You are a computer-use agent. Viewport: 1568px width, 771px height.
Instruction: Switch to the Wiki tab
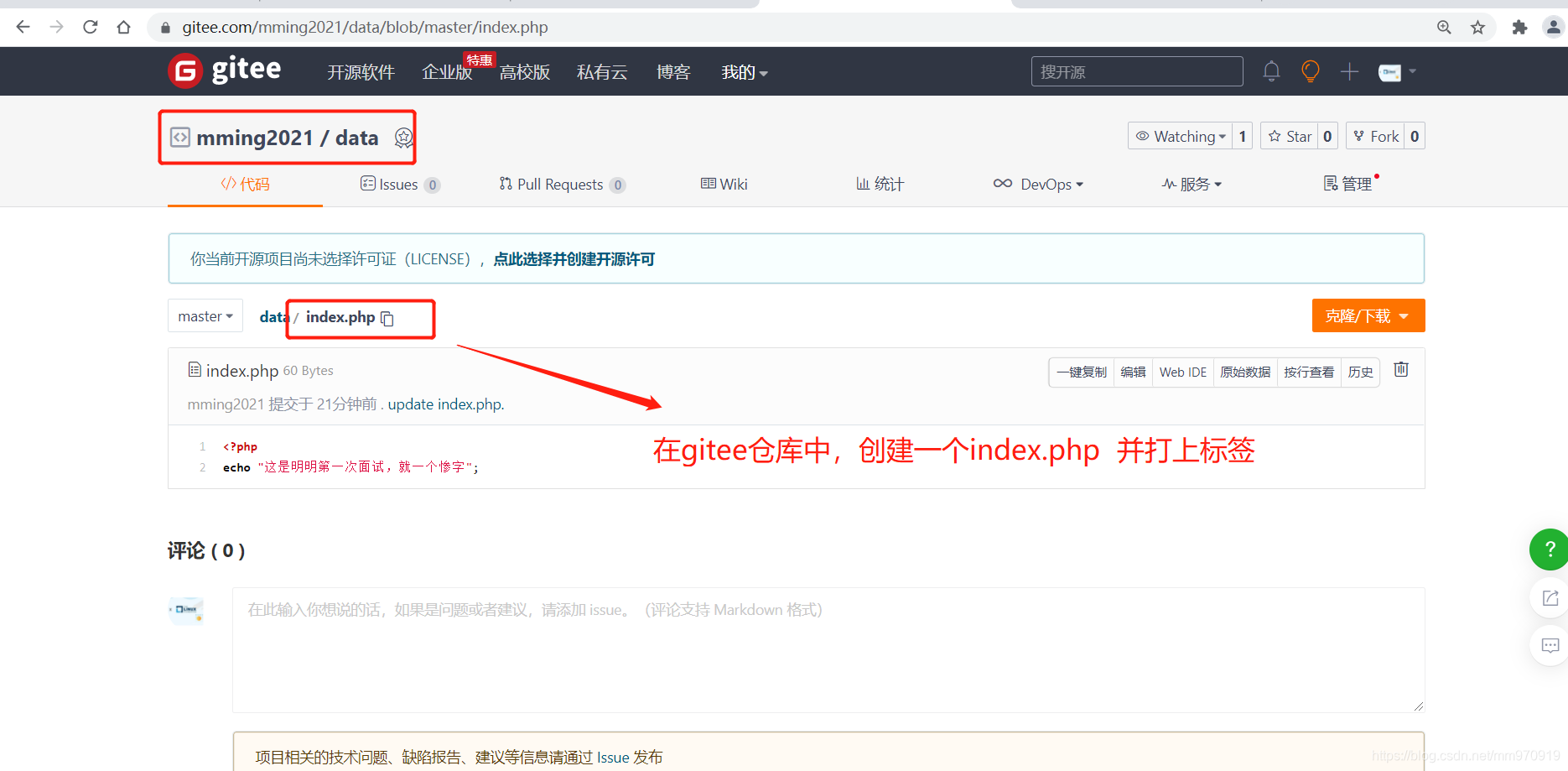tap(724, 184)
